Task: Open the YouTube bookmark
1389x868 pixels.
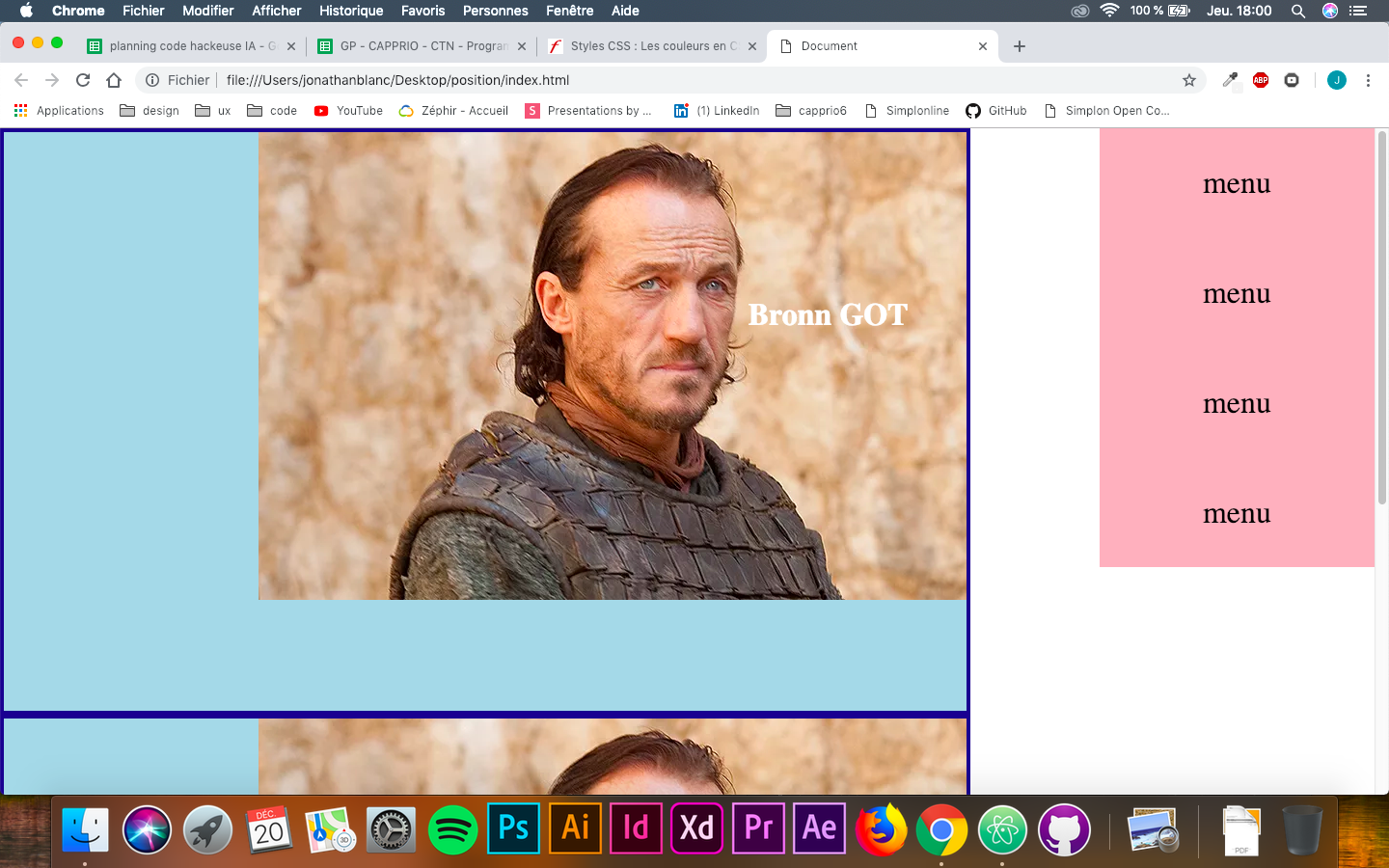Action: [x=348, y=111]
